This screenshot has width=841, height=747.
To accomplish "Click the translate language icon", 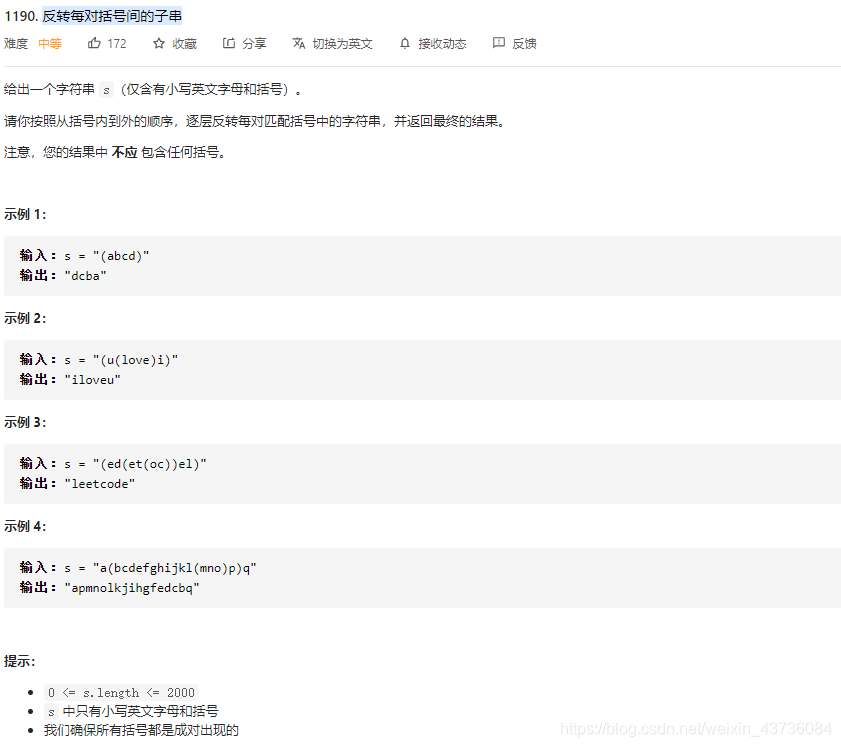I will click(299, 43).
